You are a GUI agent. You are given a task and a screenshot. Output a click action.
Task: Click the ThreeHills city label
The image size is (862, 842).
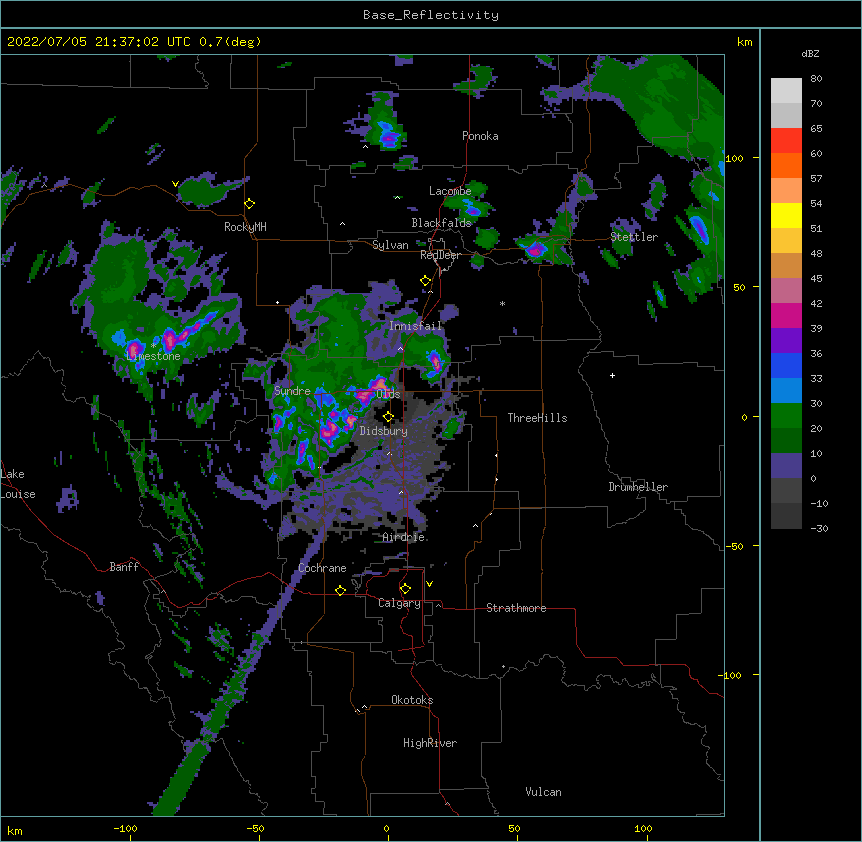pyautogui.click(x=537, y=418)
